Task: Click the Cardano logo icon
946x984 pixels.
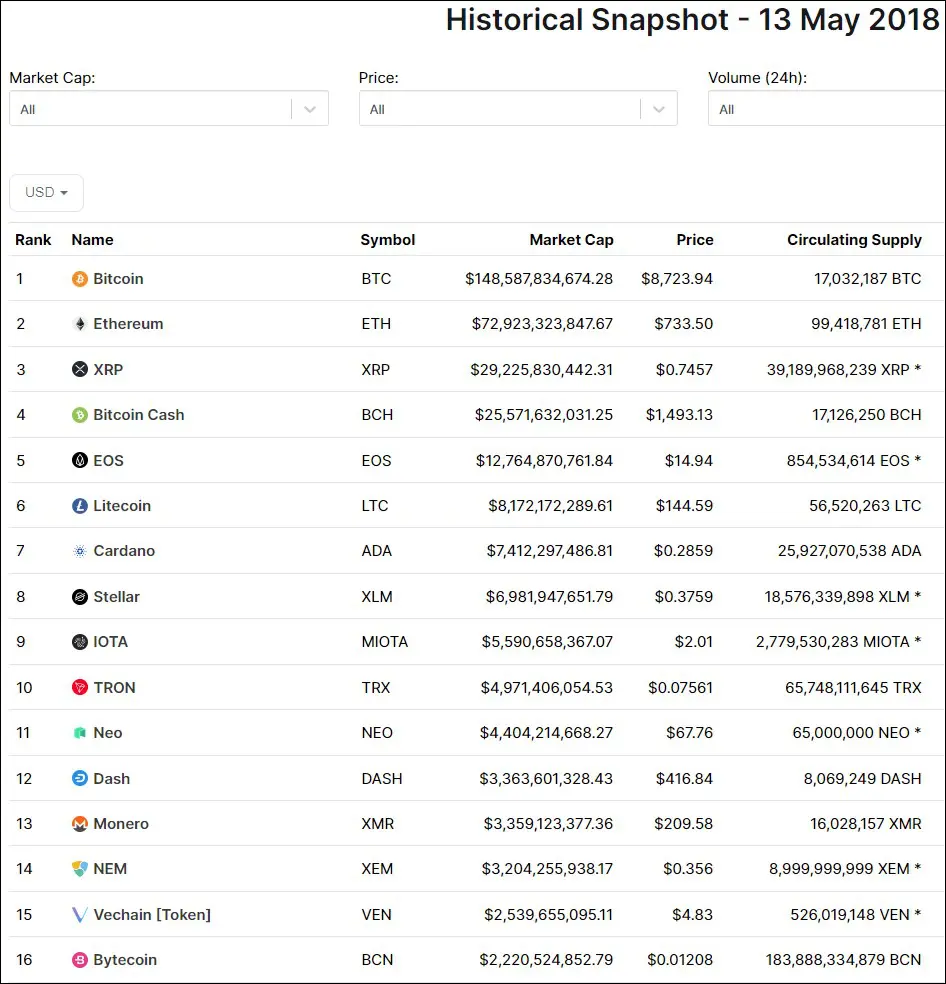Action: pos(80,551)
